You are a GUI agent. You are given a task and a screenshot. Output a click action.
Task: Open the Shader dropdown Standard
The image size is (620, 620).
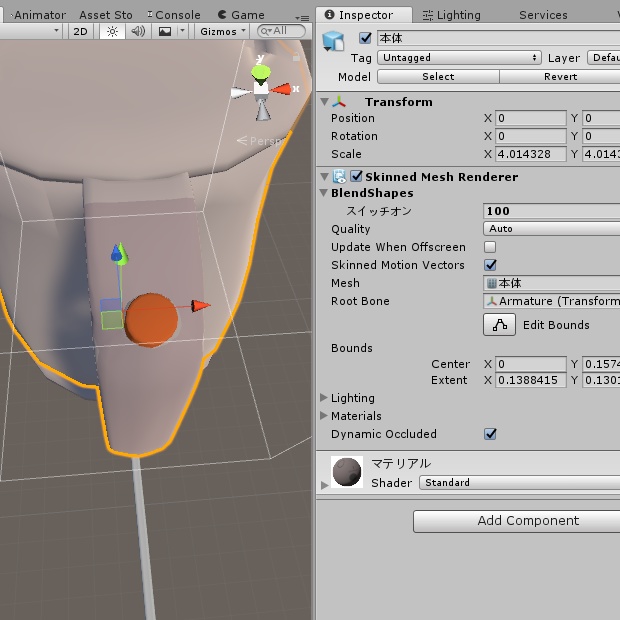coord(519,483)
